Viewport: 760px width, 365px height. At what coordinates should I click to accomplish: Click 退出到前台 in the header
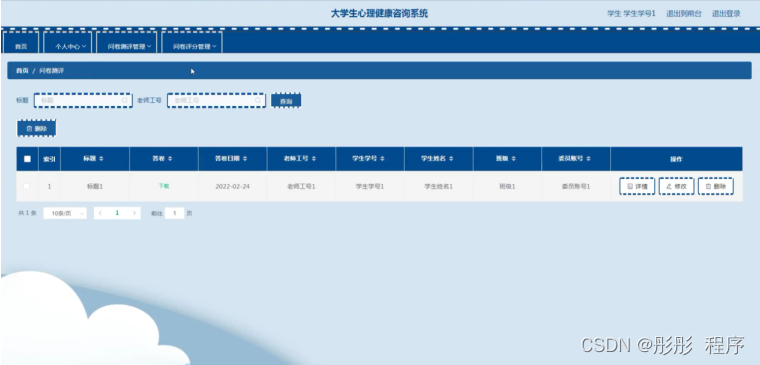pos(683,14)
